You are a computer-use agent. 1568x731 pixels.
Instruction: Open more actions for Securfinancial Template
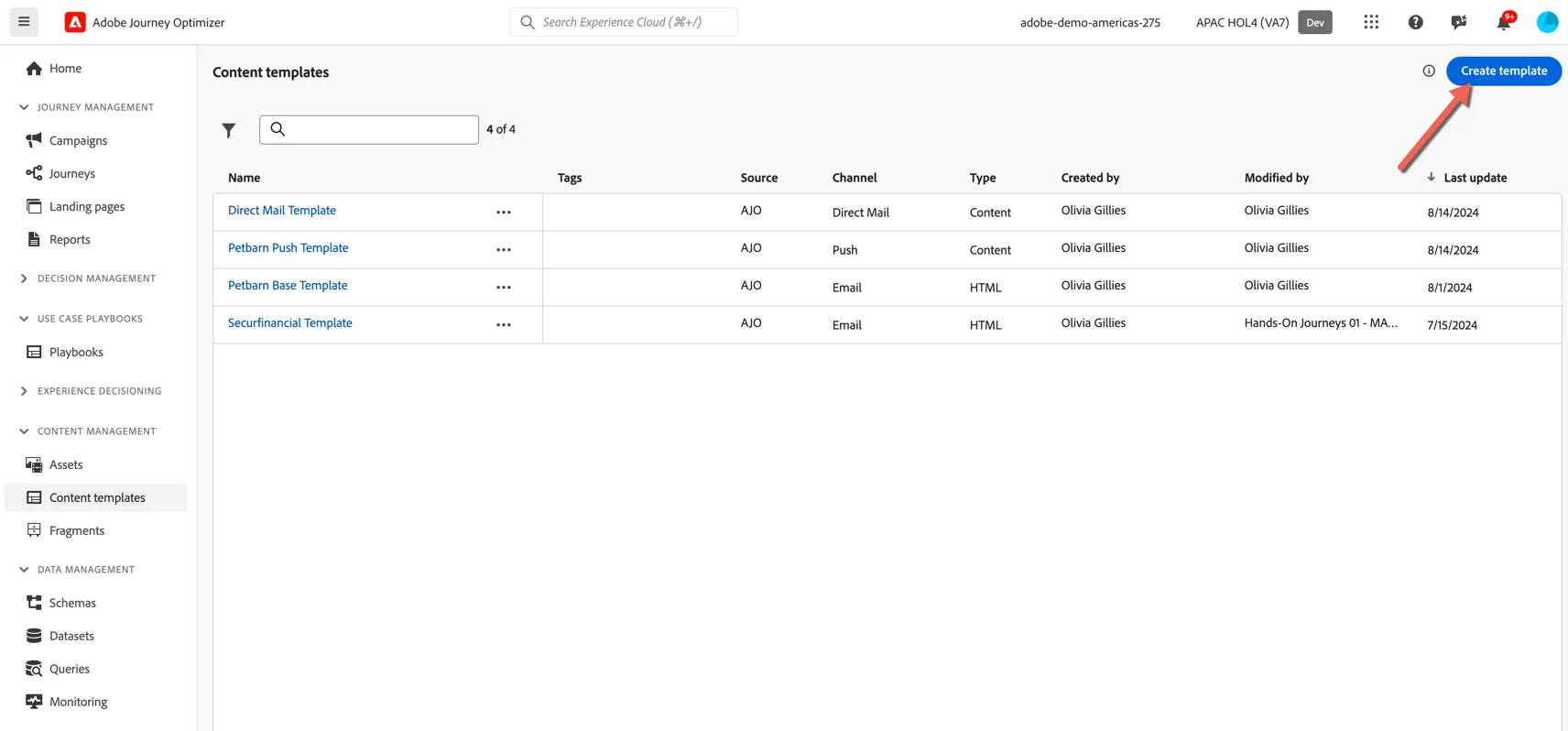504,325
